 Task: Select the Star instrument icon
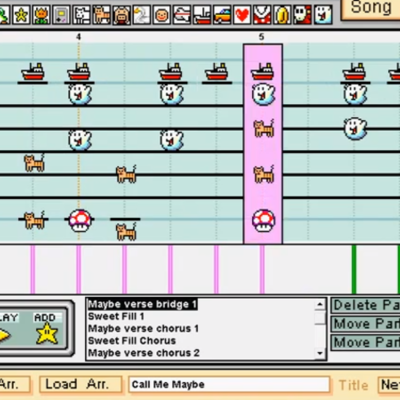coord(21,15)
